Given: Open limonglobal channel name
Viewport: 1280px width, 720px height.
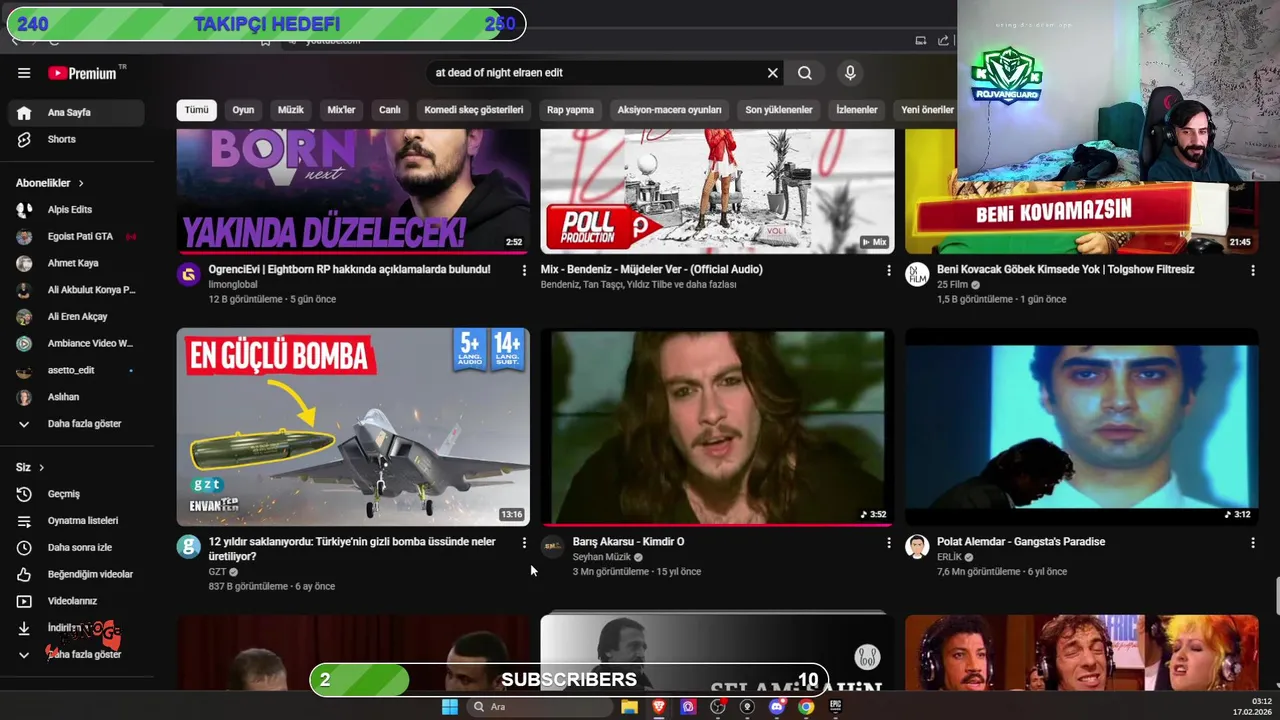Looking at the screenshot, I should tap(233, 285).
